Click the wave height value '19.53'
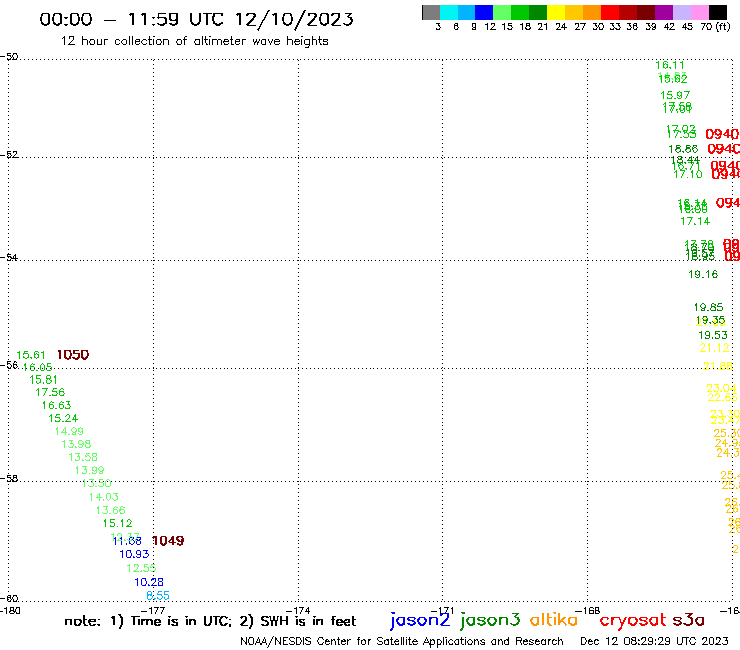Screen dimensions: 740x650 coord(713,335)
